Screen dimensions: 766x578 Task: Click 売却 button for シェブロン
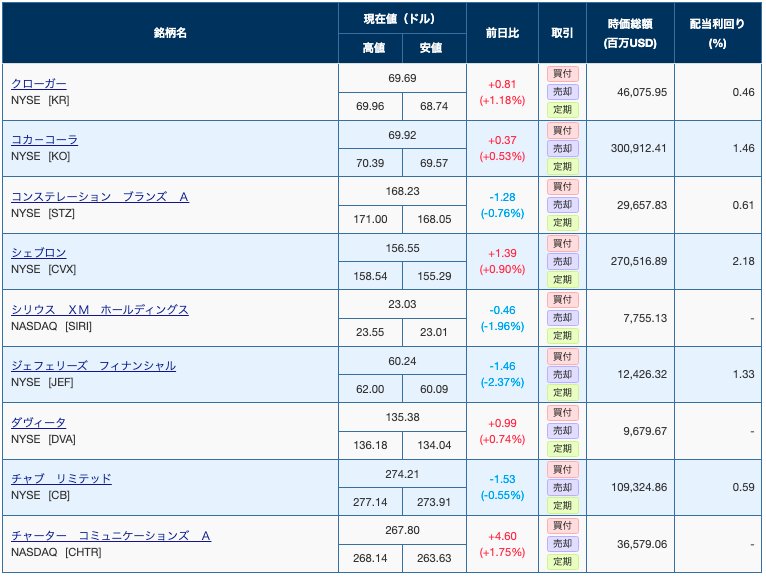[563, 261]
